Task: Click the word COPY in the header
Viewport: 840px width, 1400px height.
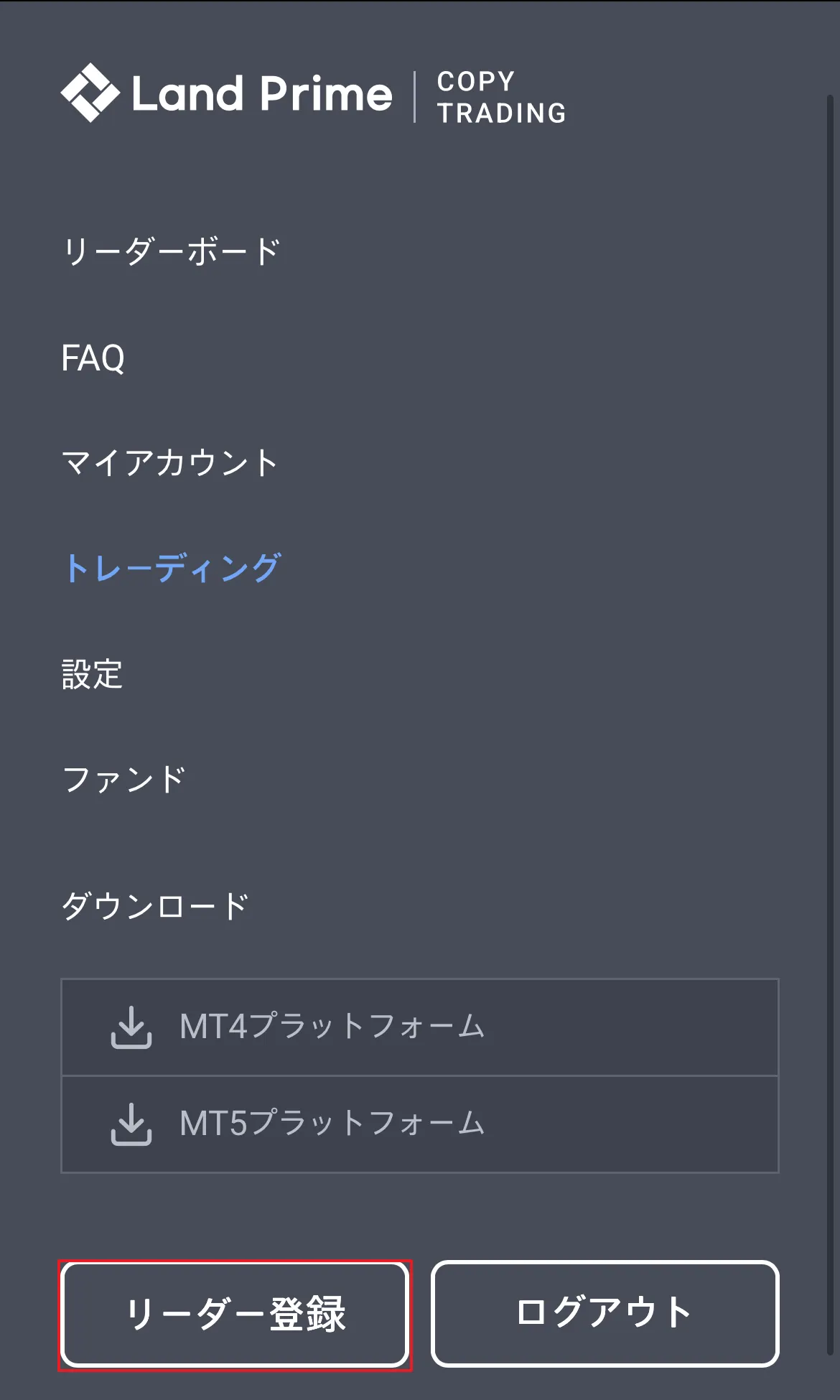Action: pyautogui.click(x=475, y=81)
